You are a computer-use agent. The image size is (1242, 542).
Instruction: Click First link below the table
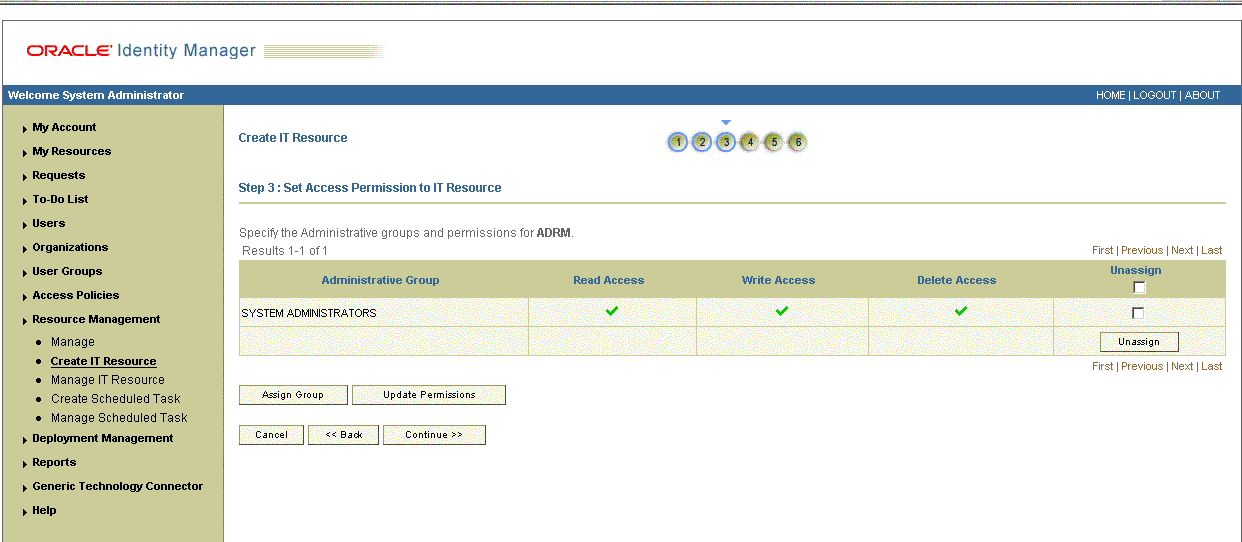tap(1102, 367)
